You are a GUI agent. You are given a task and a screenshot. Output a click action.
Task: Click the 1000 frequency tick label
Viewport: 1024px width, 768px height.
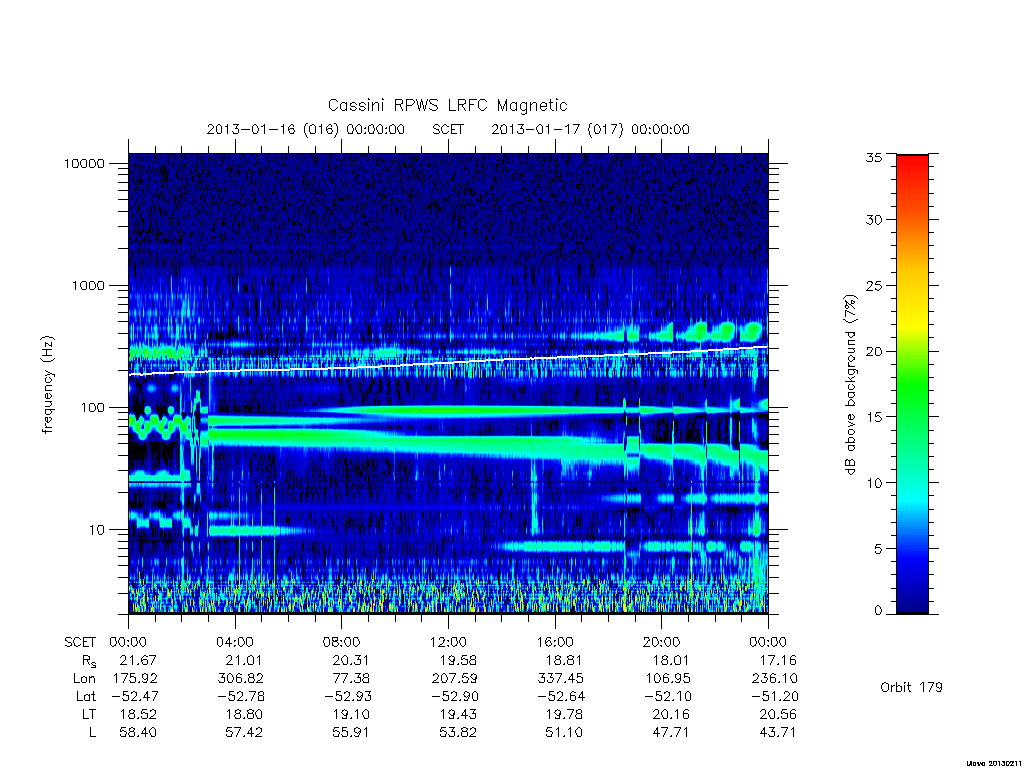pyautogui.click(x=88, y=285)
